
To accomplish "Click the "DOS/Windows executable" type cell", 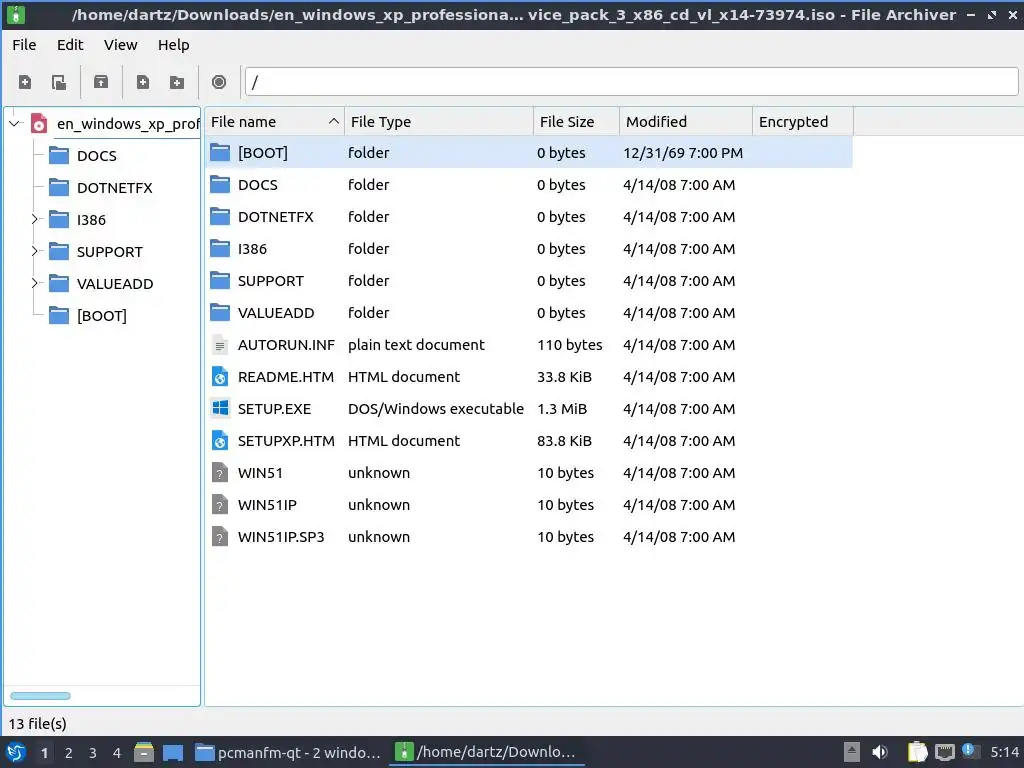I will click(x=436, y=409).
